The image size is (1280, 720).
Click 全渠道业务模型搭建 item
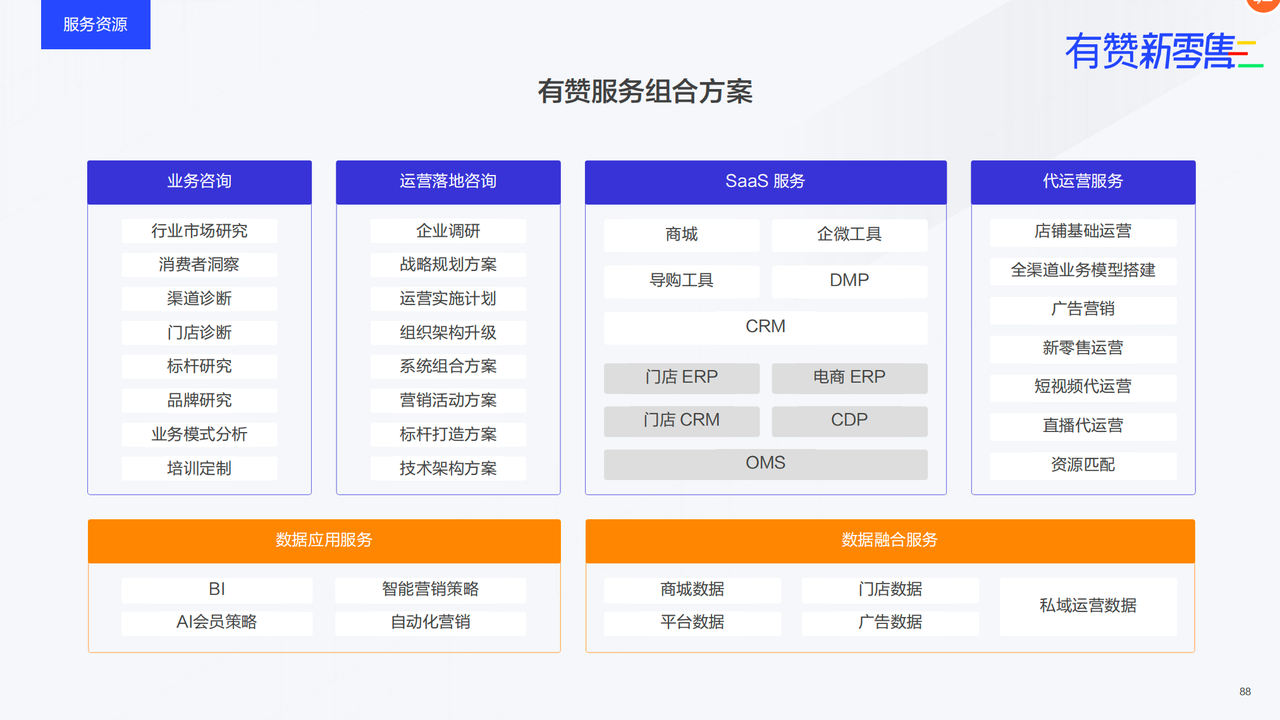[x=1083, y=271]
